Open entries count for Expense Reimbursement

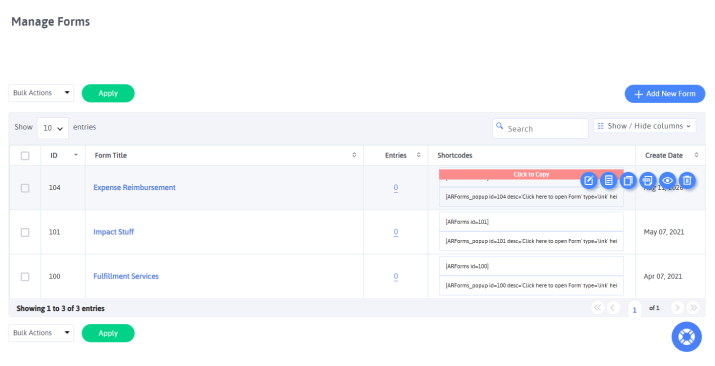click(x=396, y=187)
